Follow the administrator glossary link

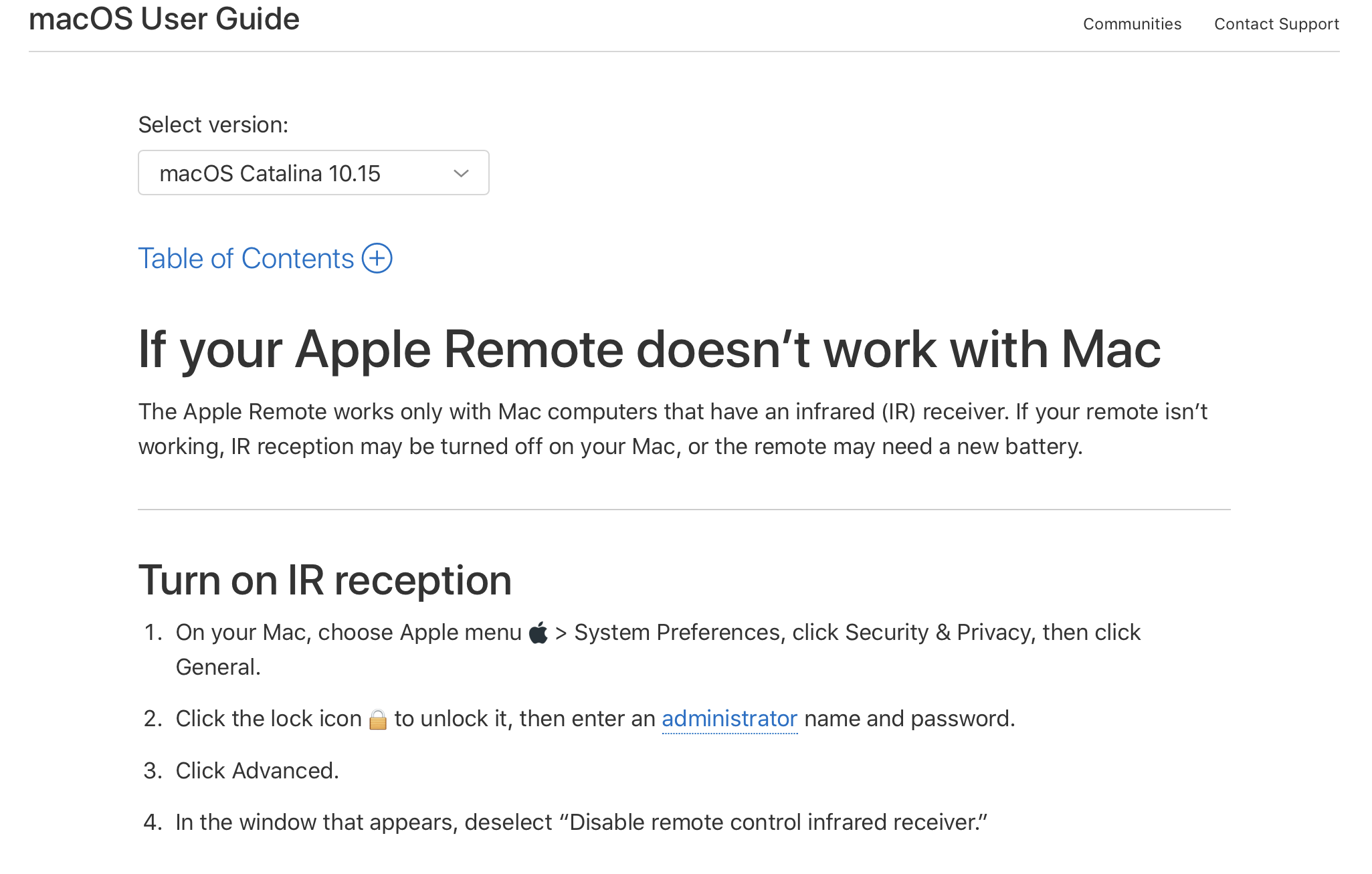pos(729,719)
